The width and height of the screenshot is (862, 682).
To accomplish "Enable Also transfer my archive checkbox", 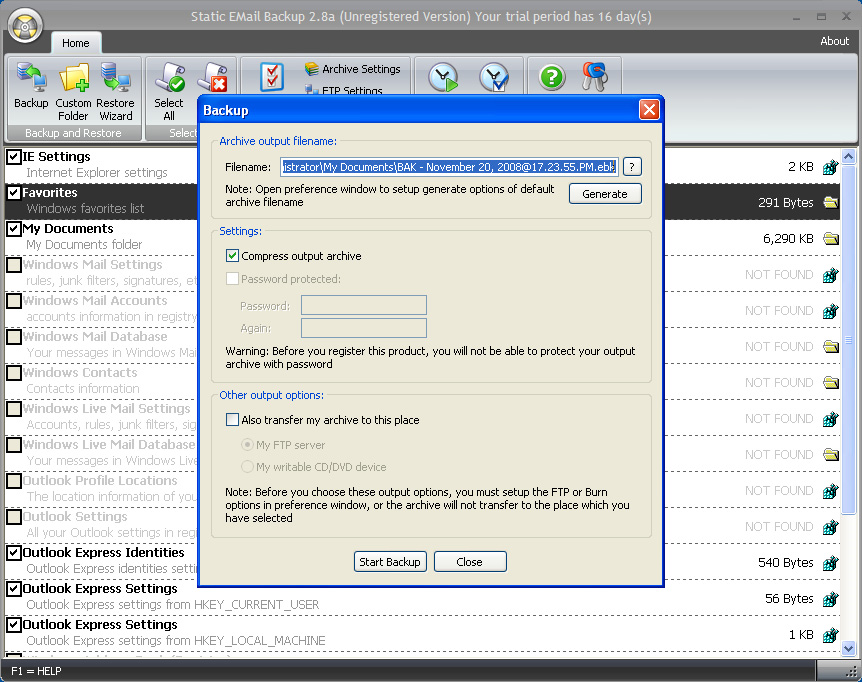I will (232, 420).
